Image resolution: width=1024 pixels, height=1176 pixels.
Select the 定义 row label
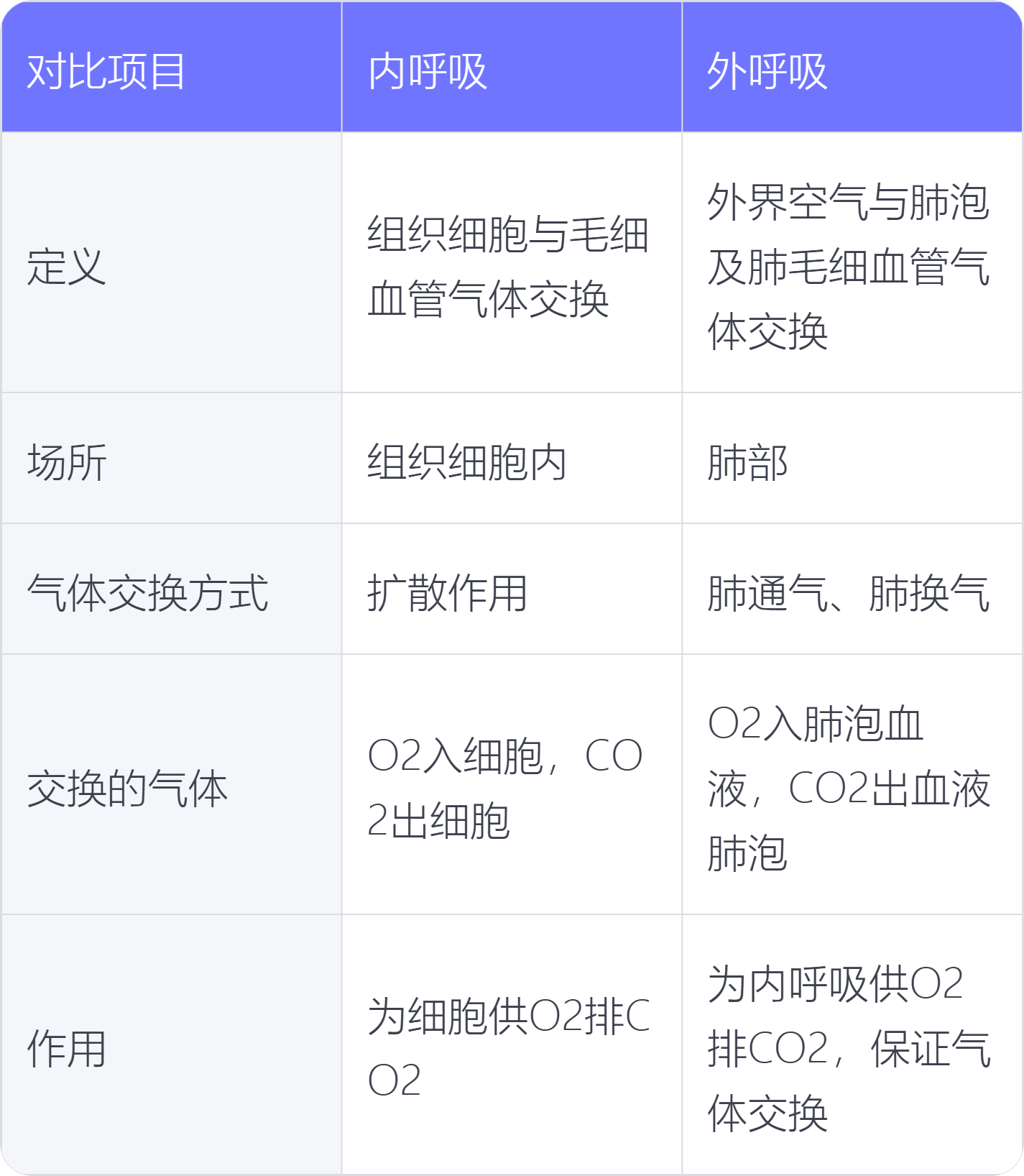(x=67, y=267)
